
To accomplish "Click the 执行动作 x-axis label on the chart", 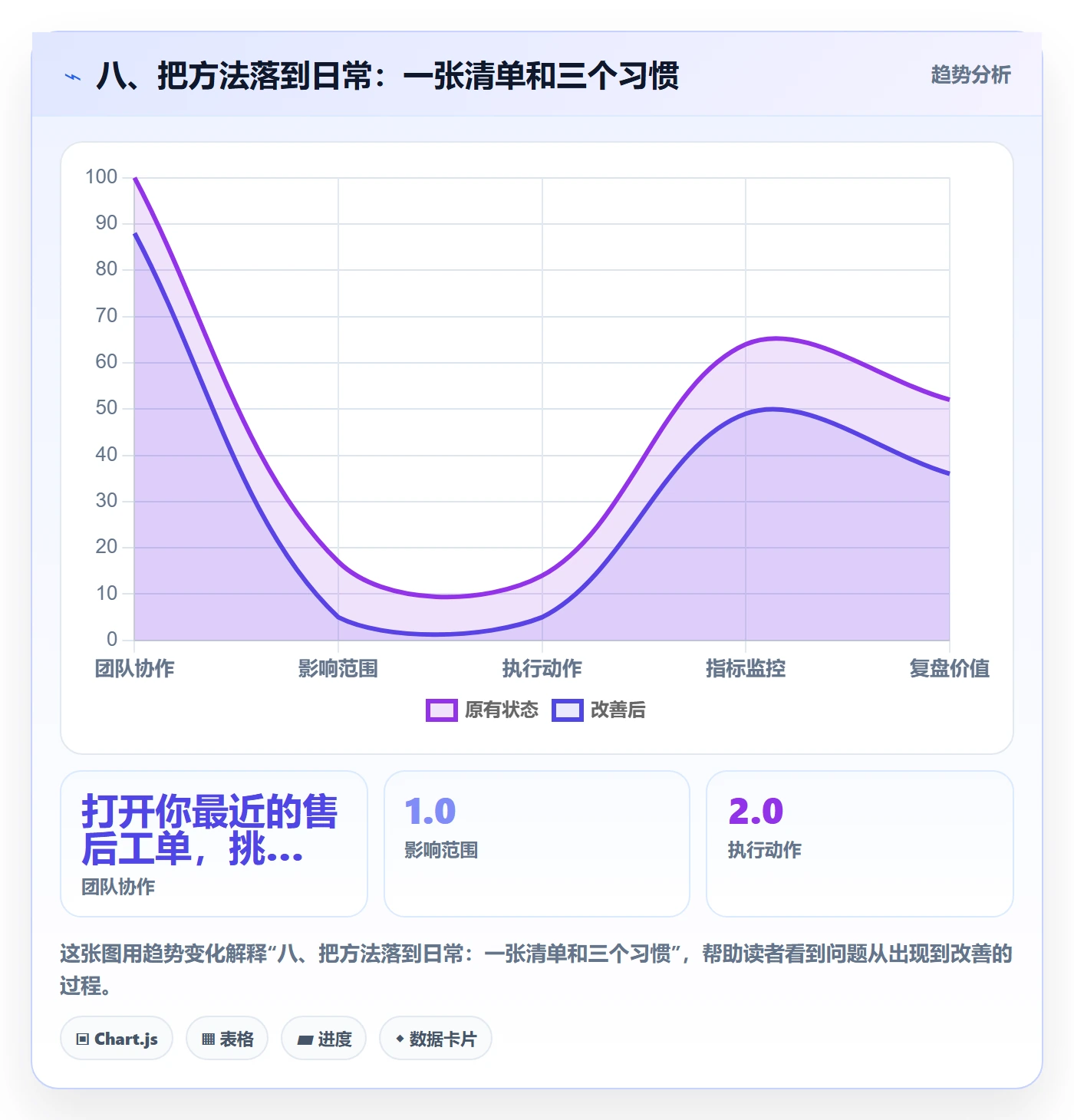I will click(542, 669).
